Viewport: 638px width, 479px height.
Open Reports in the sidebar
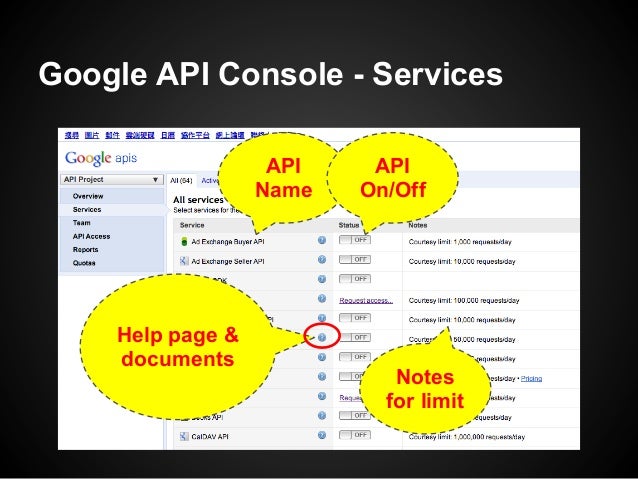coord(85,249)
